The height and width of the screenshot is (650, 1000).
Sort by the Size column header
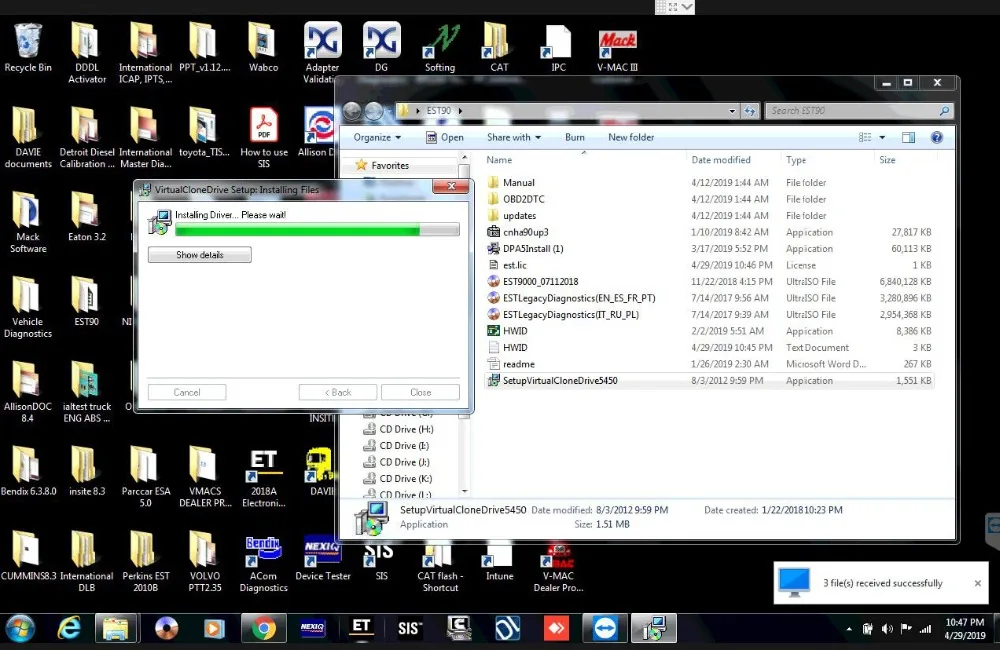tap(888, 159)
